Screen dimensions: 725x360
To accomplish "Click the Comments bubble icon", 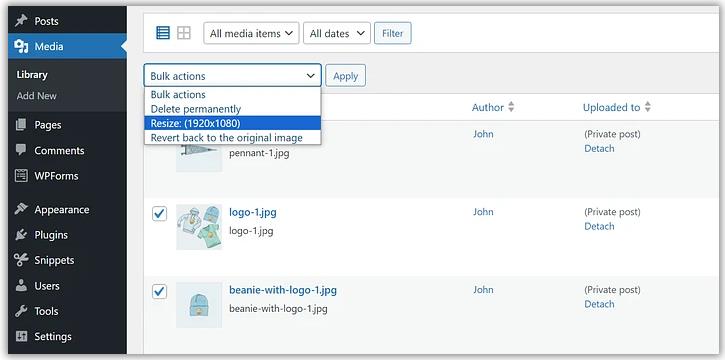I will coord(21,150).
